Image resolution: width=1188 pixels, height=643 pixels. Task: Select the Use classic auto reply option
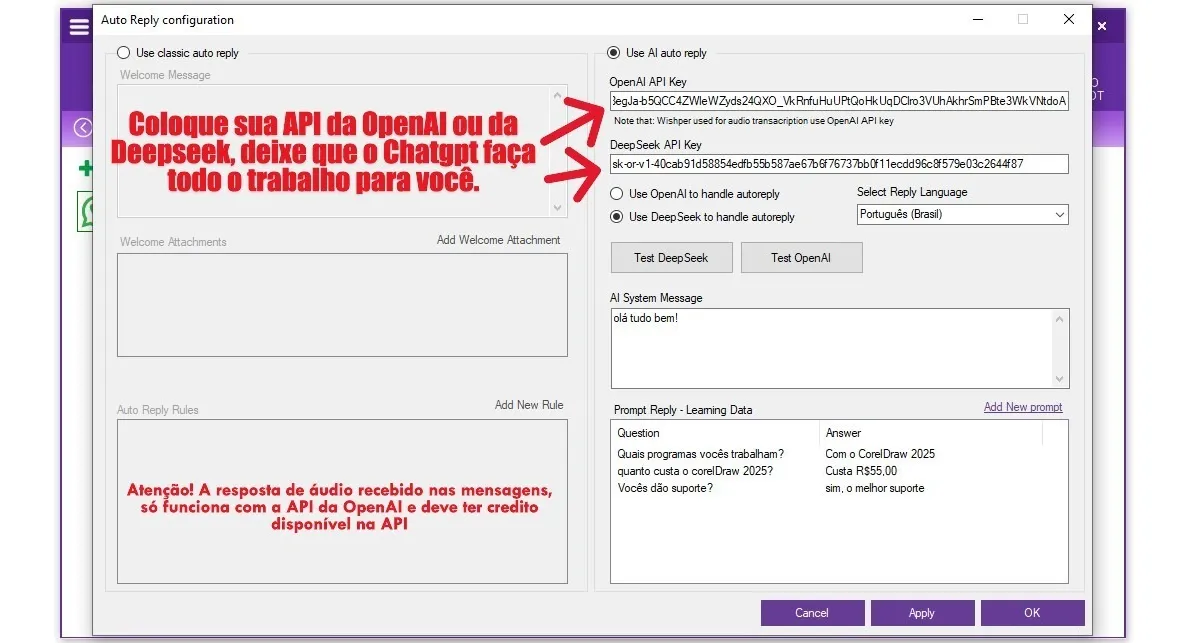[x=124, y=53]
